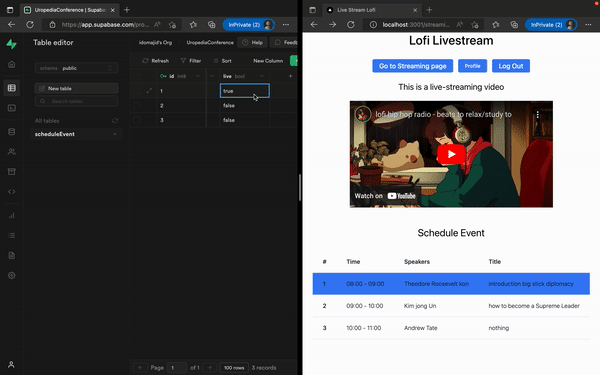Click the localhost address bar

[415, 25]
